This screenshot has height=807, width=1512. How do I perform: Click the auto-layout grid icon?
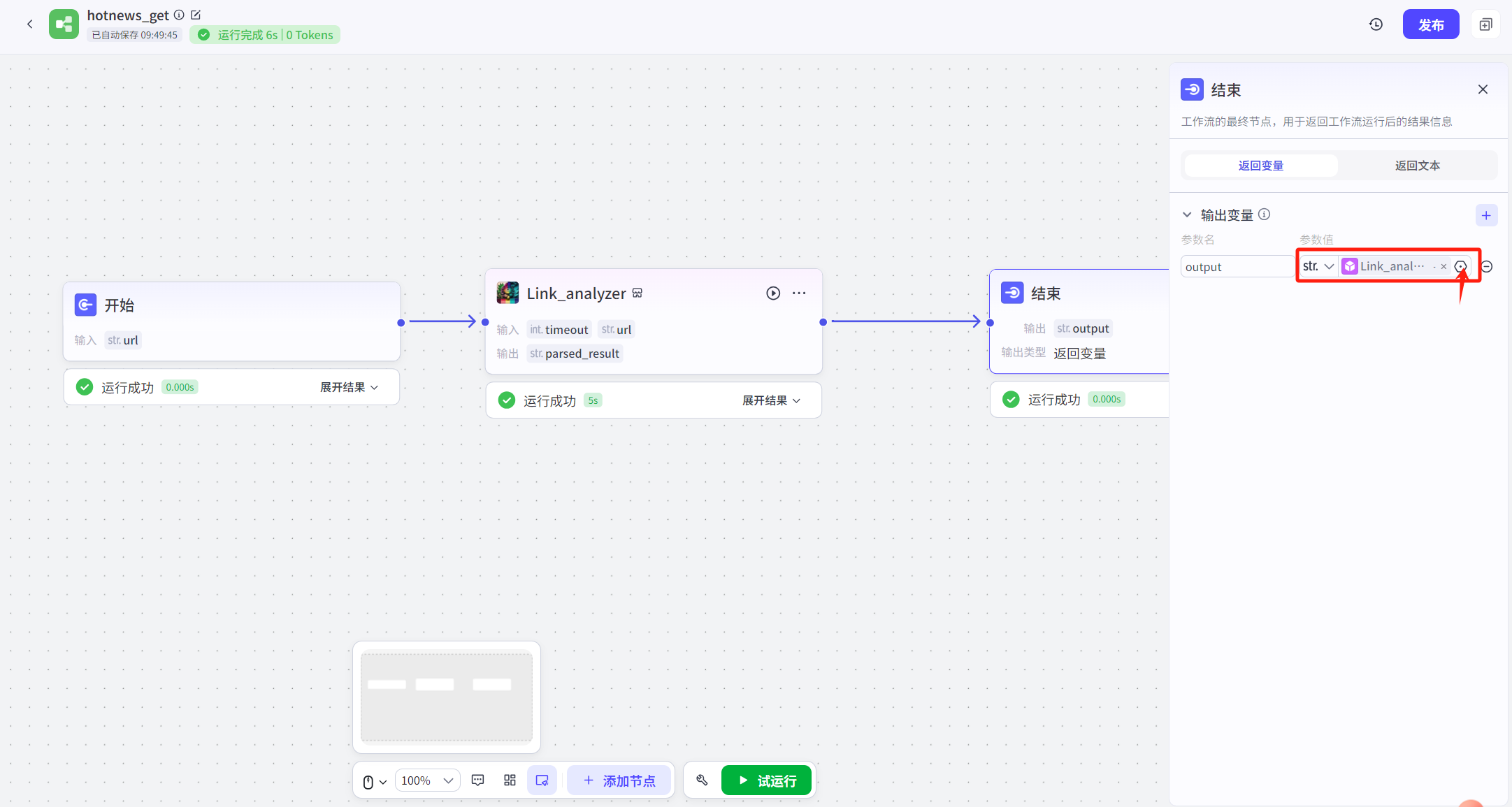coord(510,780)
